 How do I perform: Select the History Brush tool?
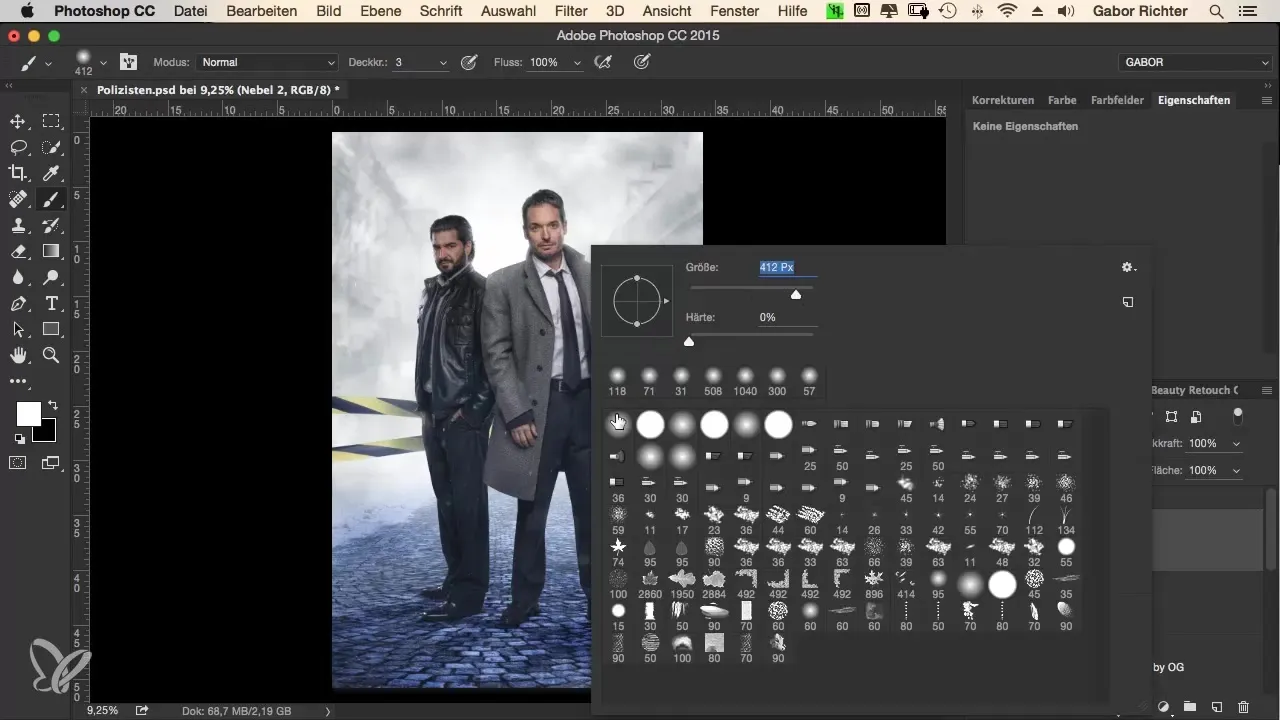tap(51, 226)
